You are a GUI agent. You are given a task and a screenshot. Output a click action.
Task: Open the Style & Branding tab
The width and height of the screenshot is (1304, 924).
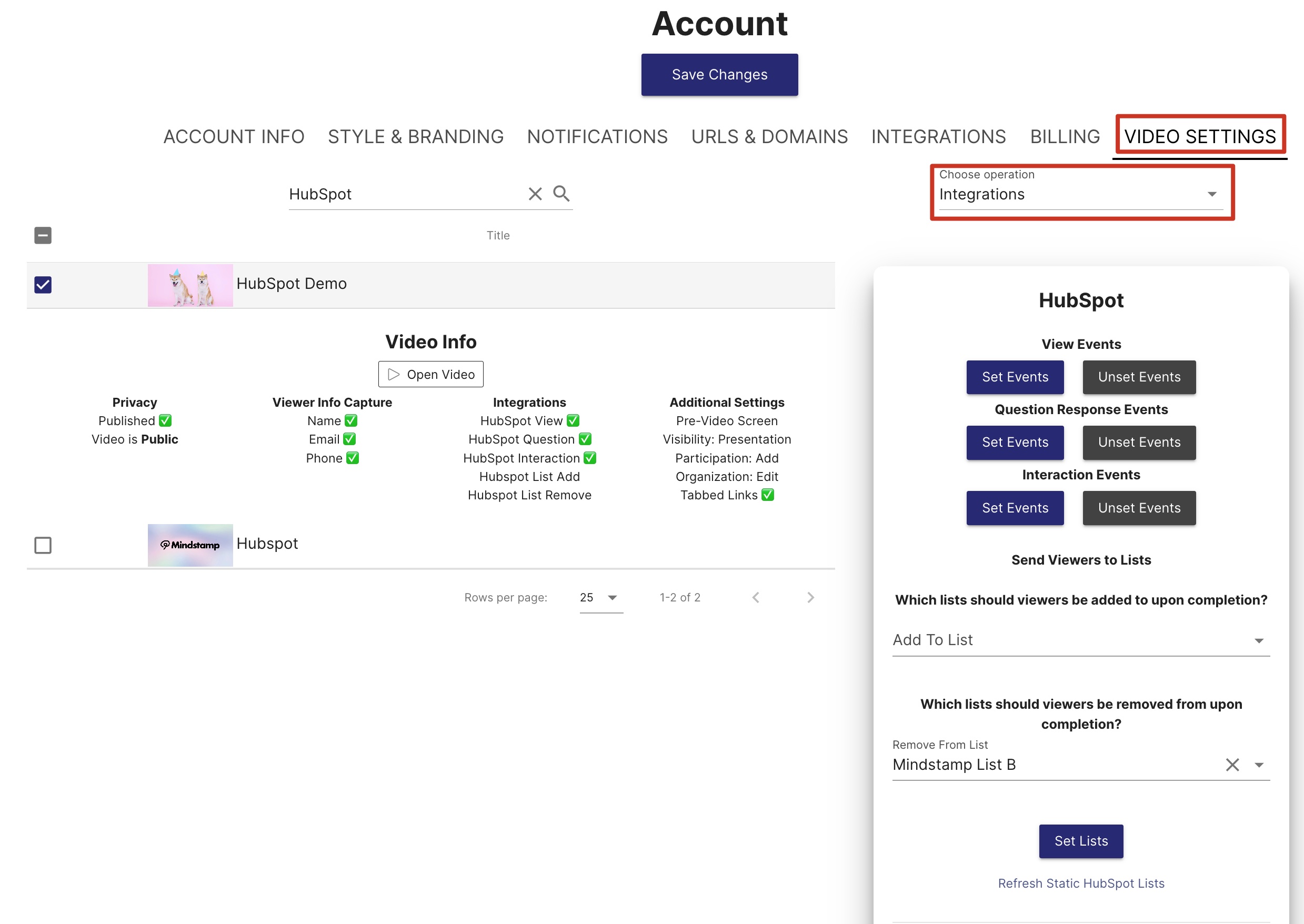coord(416,137)
